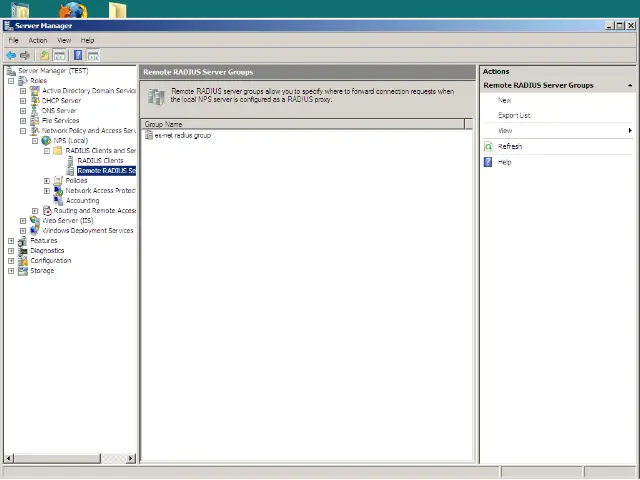Select Server Manager (TEST) root node
Image resolution: width=640 pixels, height=480 pixels.
point(53,71)
